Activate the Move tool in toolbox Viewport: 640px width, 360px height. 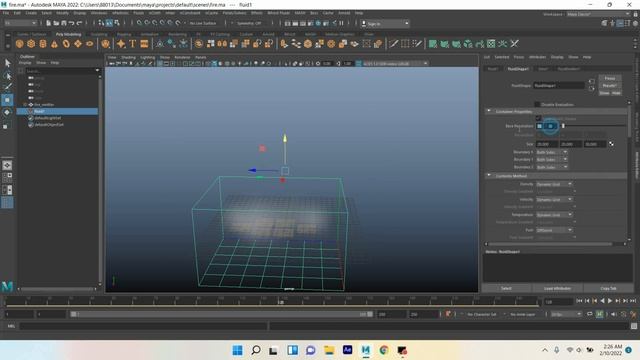pos(7,100)
